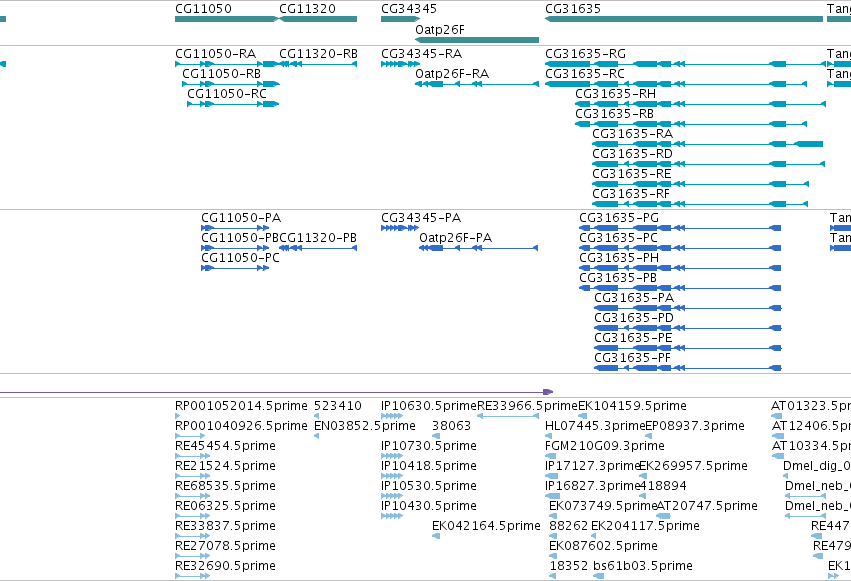The width and height of the screenshot is (851, 581).
Task: Click protein CG31635-PH
Action: pyautogui.click(x=619, y=258)
